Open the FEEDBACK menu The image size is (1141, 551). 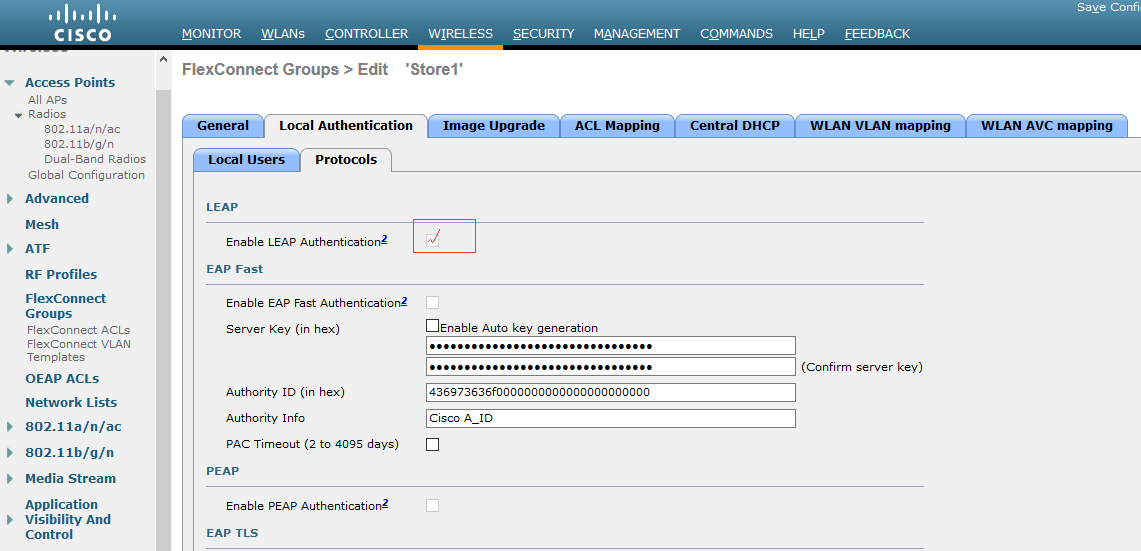878,33
